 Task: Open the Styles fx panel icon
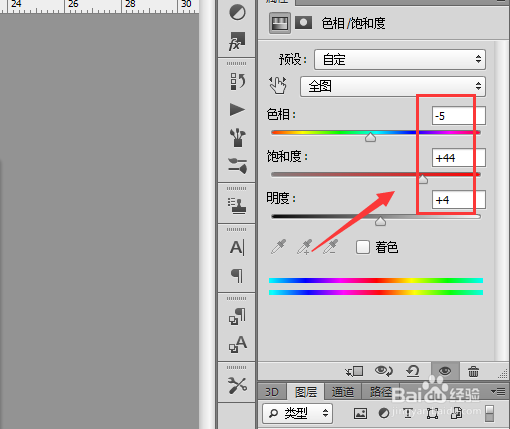pos(237,41)
